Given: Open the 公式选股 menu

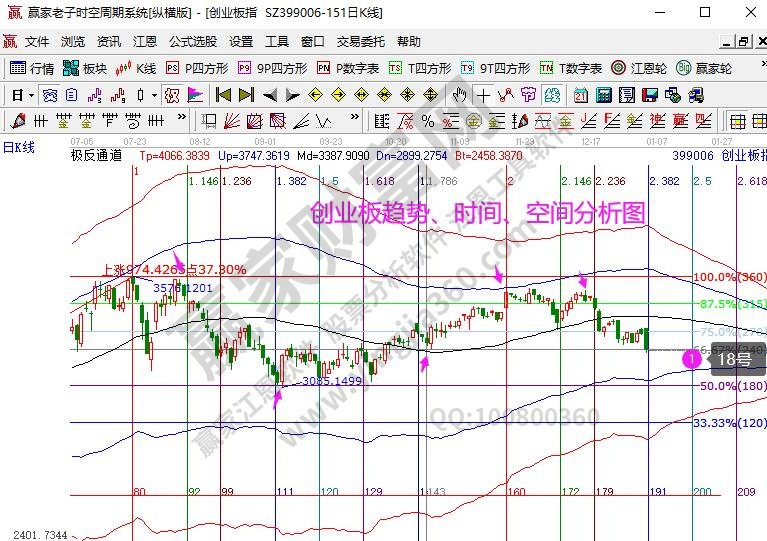Looking at the screenshot, I should pyautogui.click(x=192, y=42).
